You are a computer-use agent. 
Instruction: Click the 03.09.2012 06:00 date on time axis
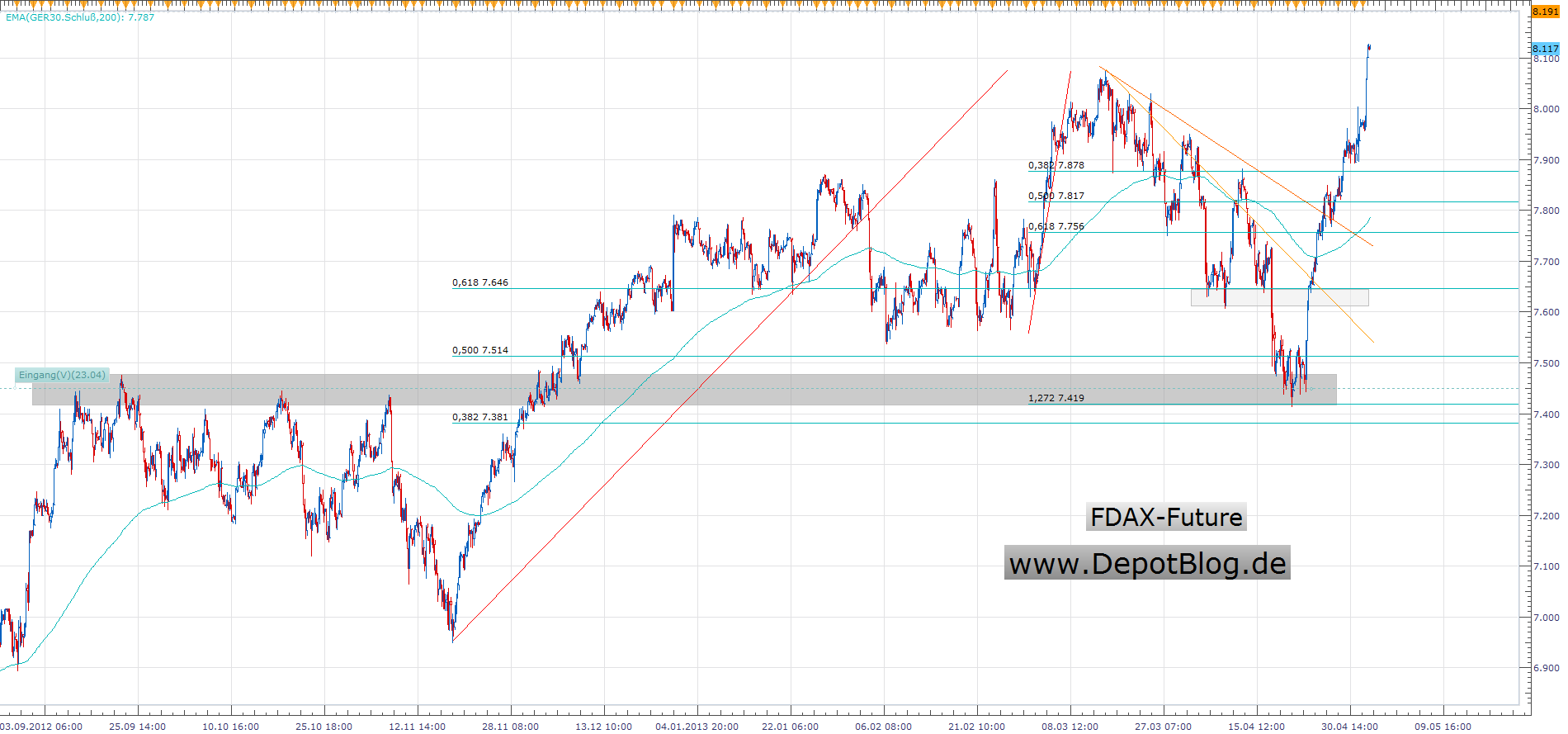click(x=41, y=727)
